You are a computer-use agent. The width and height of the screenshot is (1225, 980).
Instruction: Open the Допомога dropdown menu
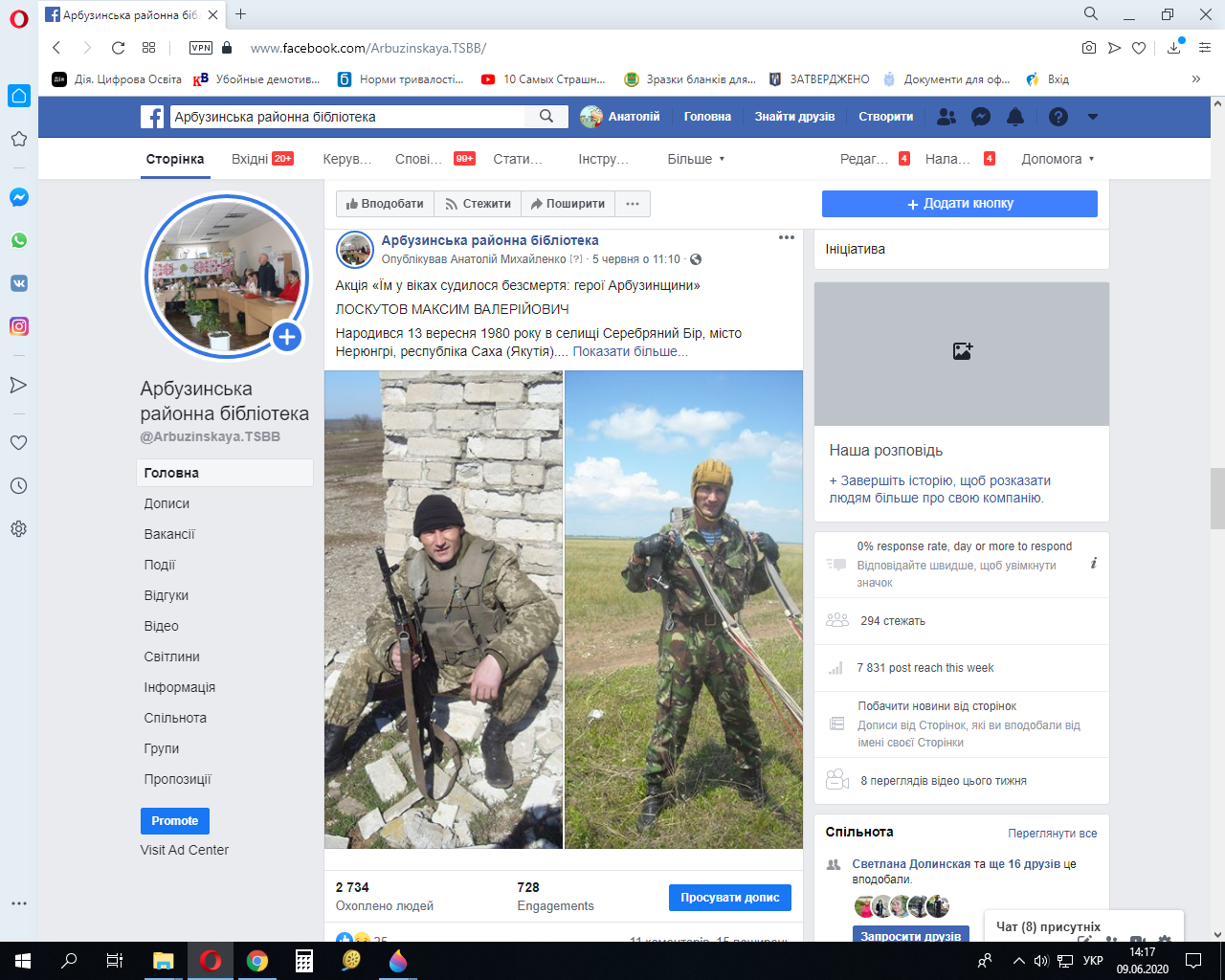1057,159
